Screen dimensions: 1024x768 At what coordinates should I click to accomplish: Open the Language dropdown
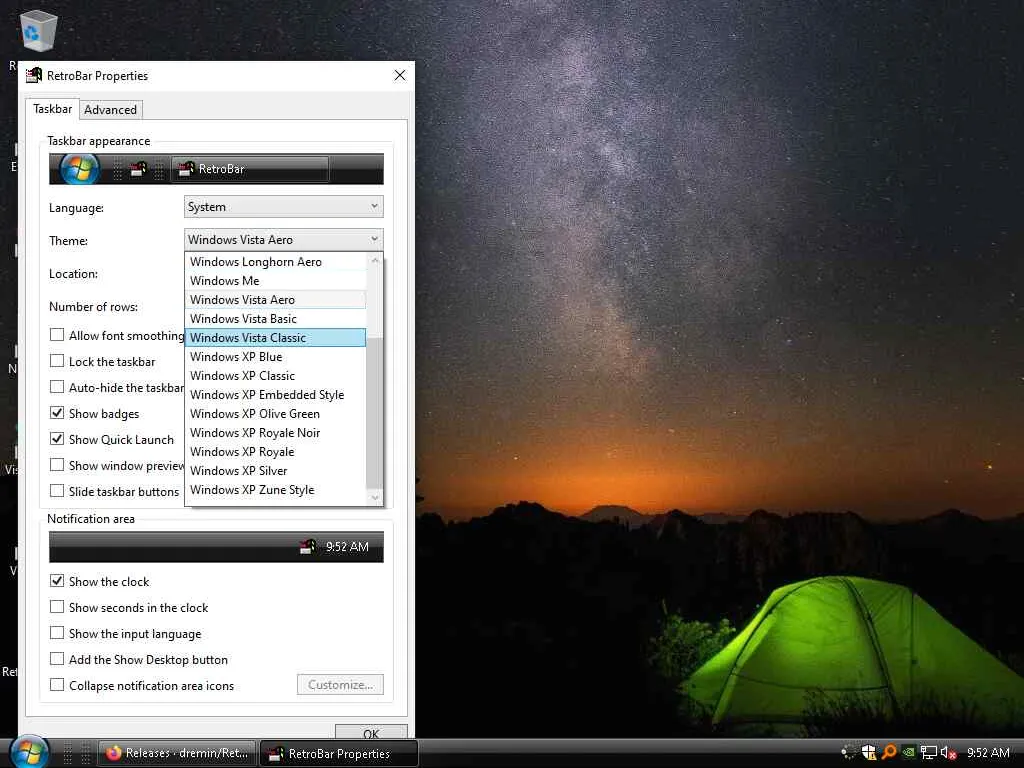(x=283, y=207)
